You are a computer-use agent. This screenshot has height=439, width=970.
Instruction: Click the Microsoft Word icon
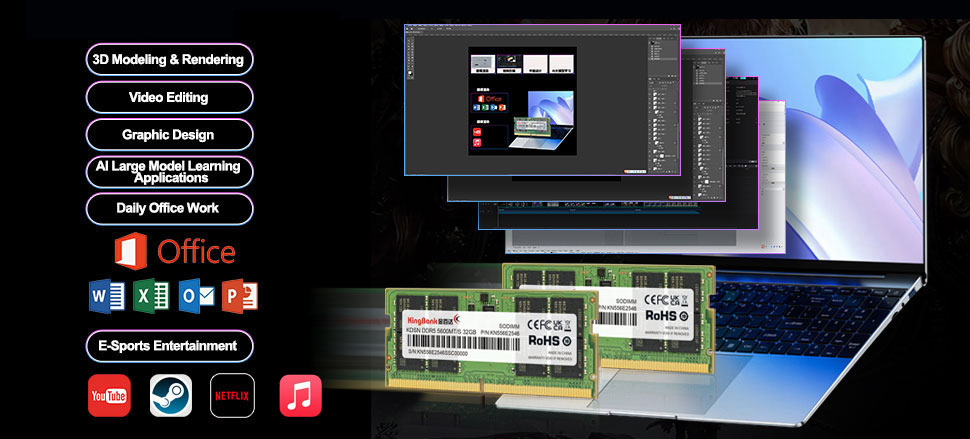(x=106, y=296)
